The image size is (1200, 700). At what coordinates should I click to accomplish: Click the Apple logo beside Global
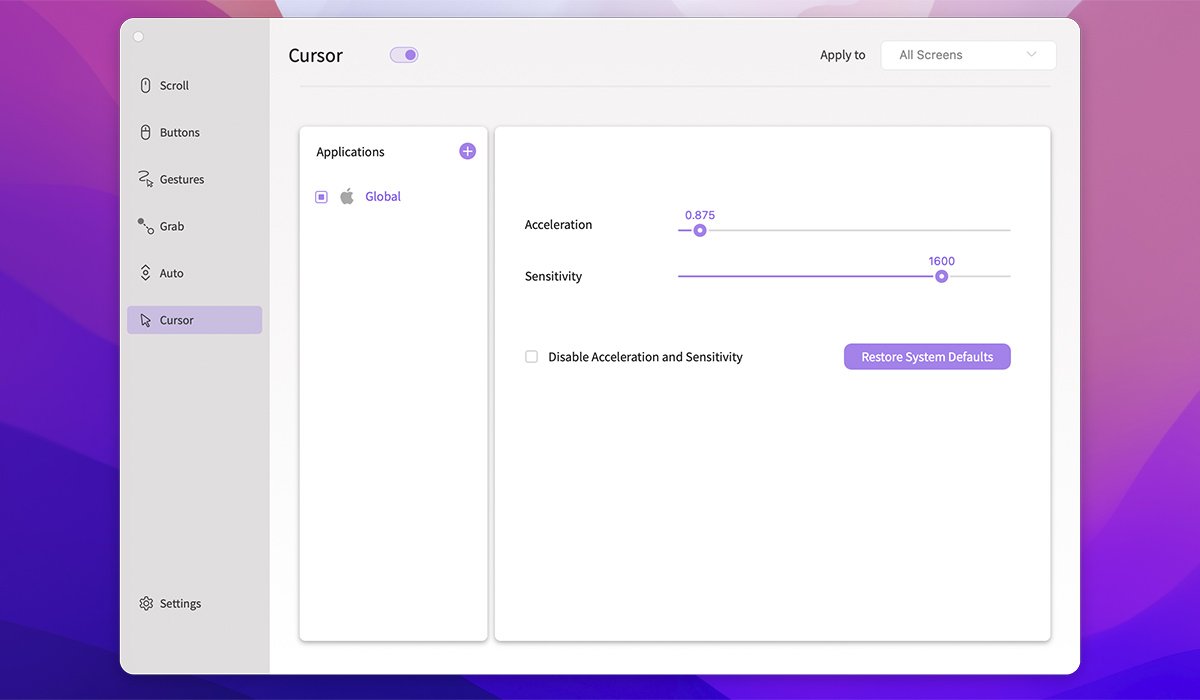pos(347,197)
